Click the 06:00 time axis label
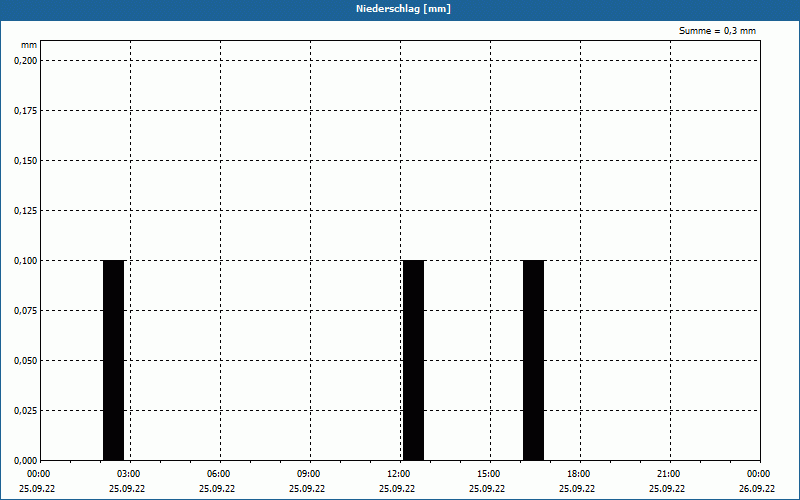Image resolution: width=800 pixels, height=500 pixels. tap(218, 474)
